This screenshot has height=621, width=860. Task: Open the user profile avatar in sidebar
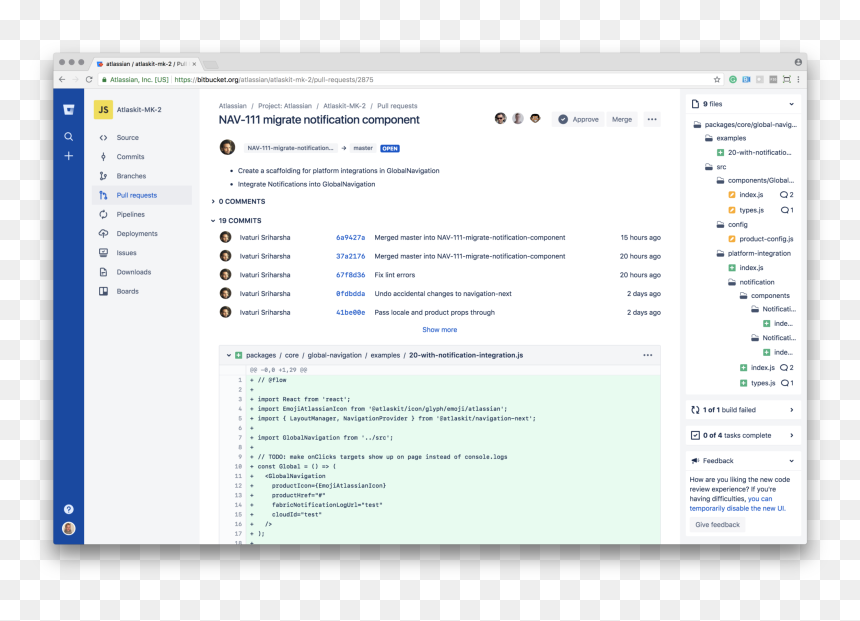[69, 528]
